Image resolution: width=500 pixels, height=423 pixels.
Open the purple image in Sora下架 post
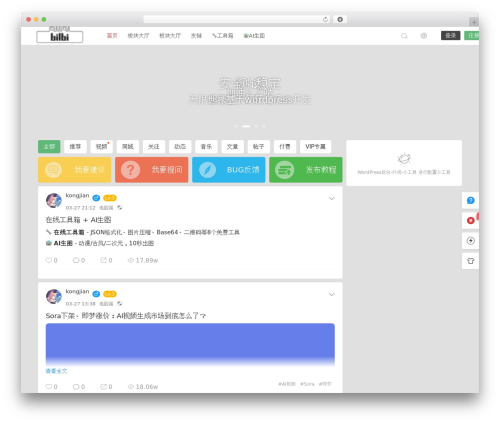point(190,344)
